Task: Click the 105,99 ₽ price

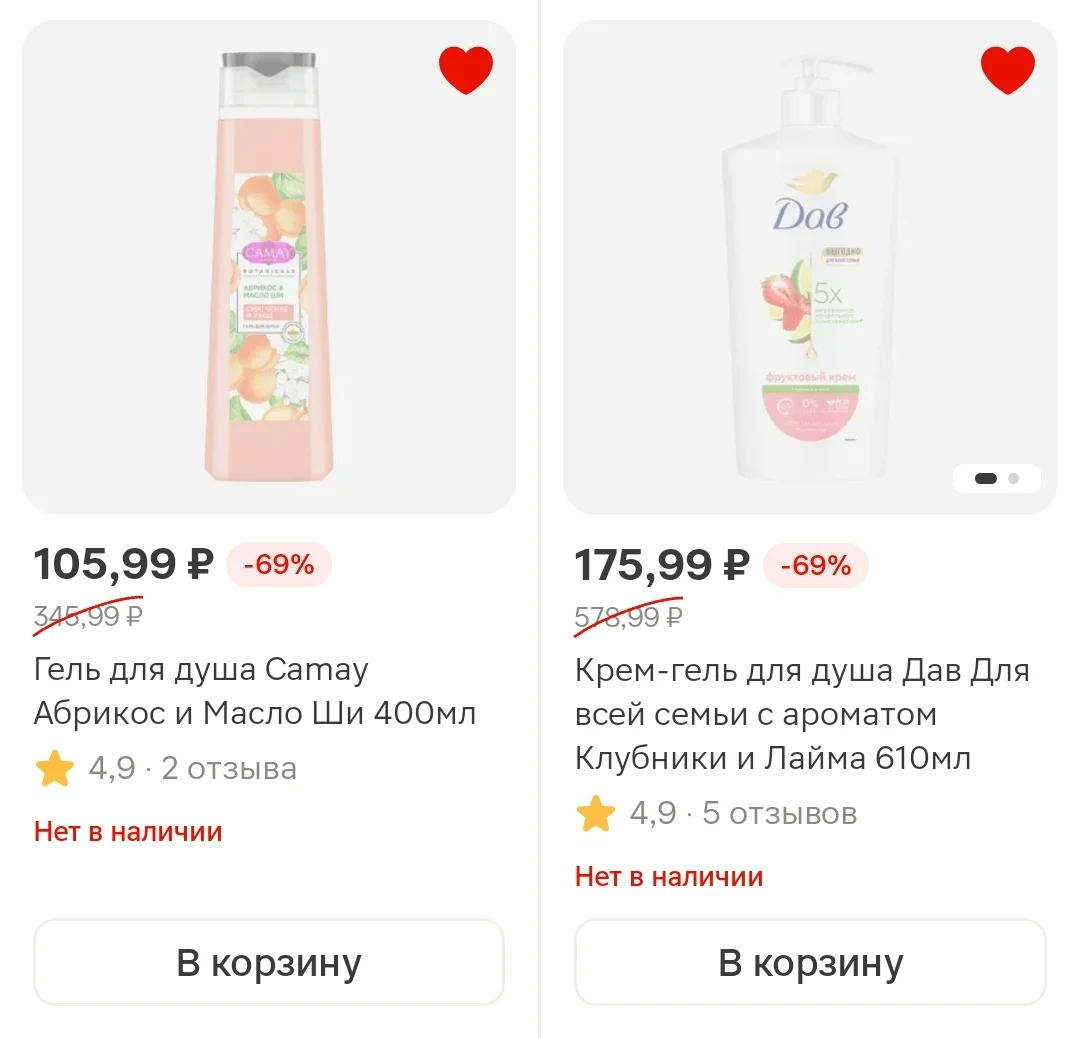Action: pos(124,565)
